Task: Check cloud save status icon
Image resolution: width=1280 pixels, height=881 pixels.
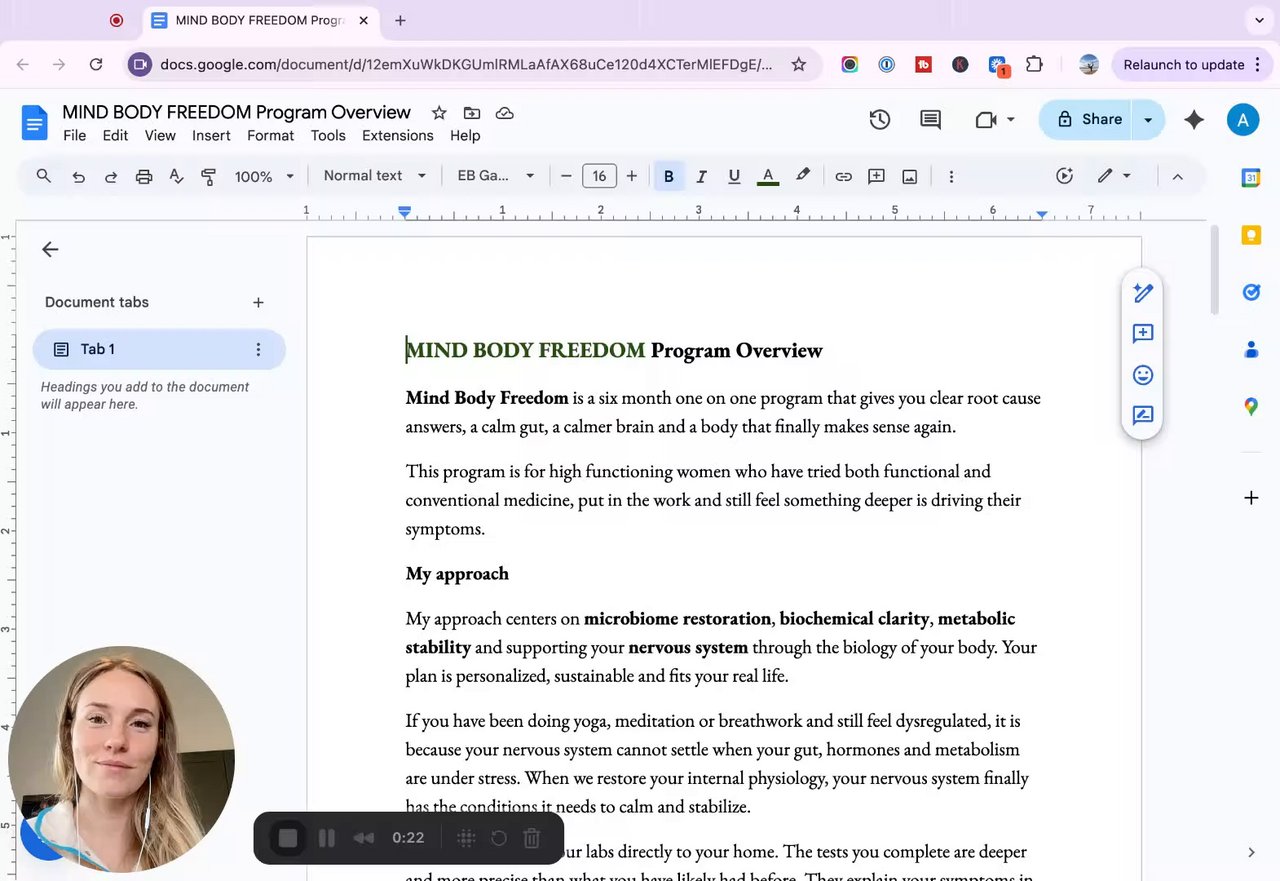Action: point(505,113)
